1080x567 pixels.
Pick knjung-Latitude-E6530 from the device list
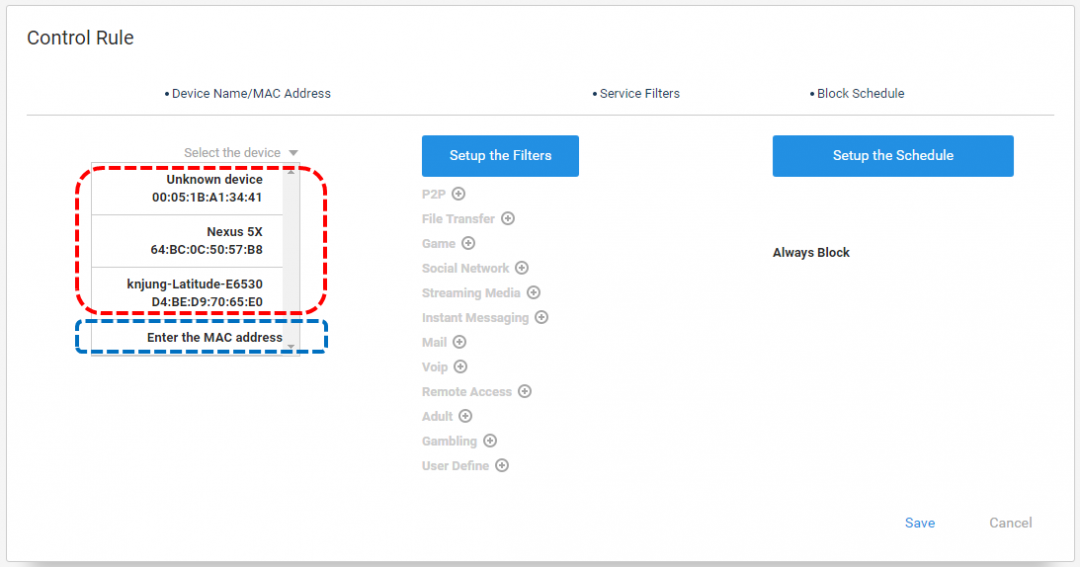tap(187, 293)
